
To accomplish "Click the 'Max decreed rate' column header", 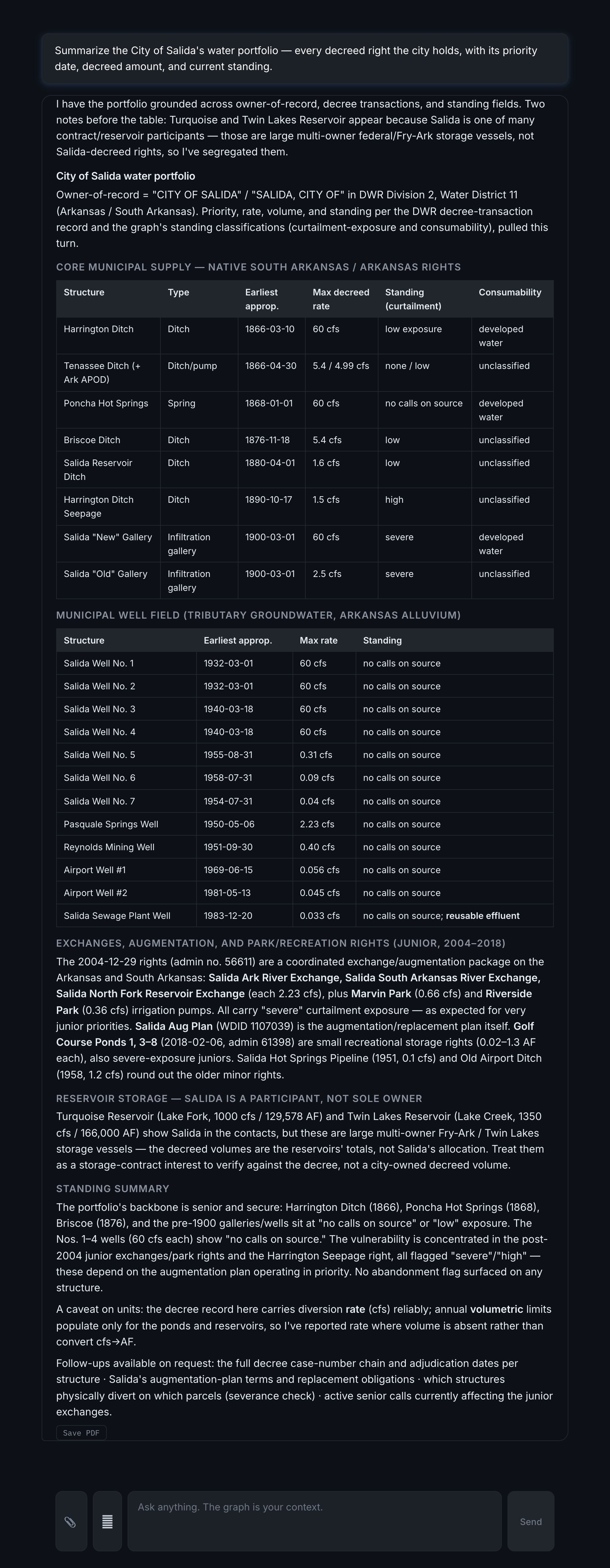I will click(341, 299).
